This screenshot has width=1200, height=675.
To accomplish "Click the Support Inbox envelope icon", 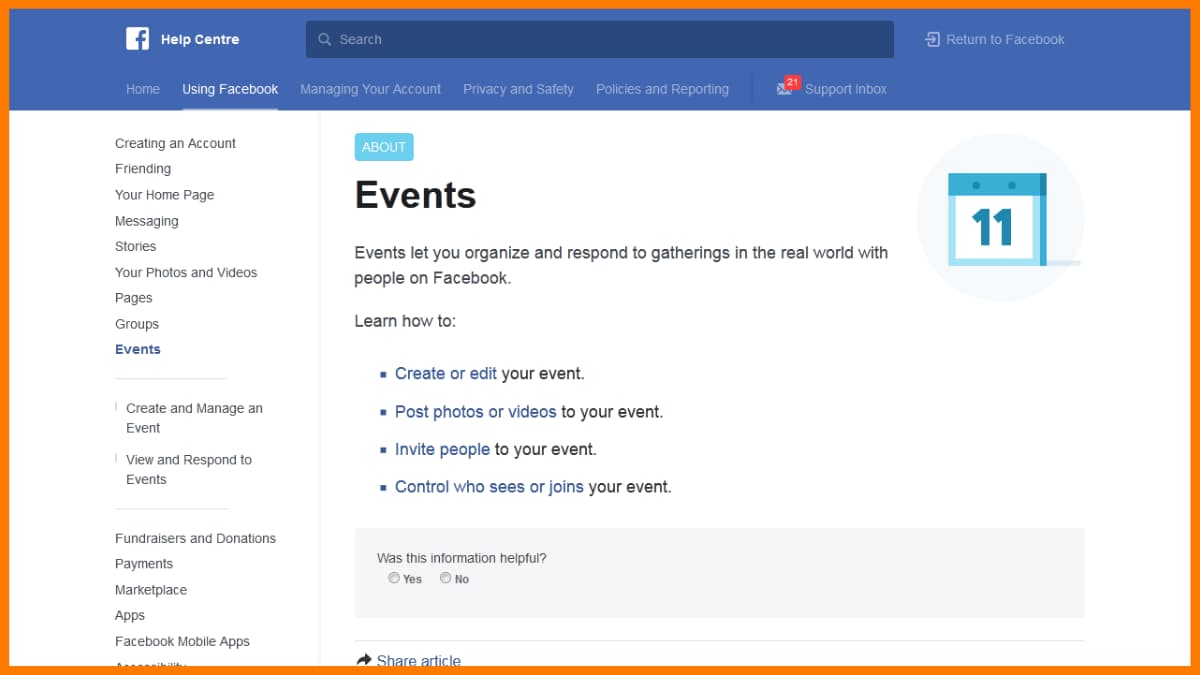I will point(784,89).
